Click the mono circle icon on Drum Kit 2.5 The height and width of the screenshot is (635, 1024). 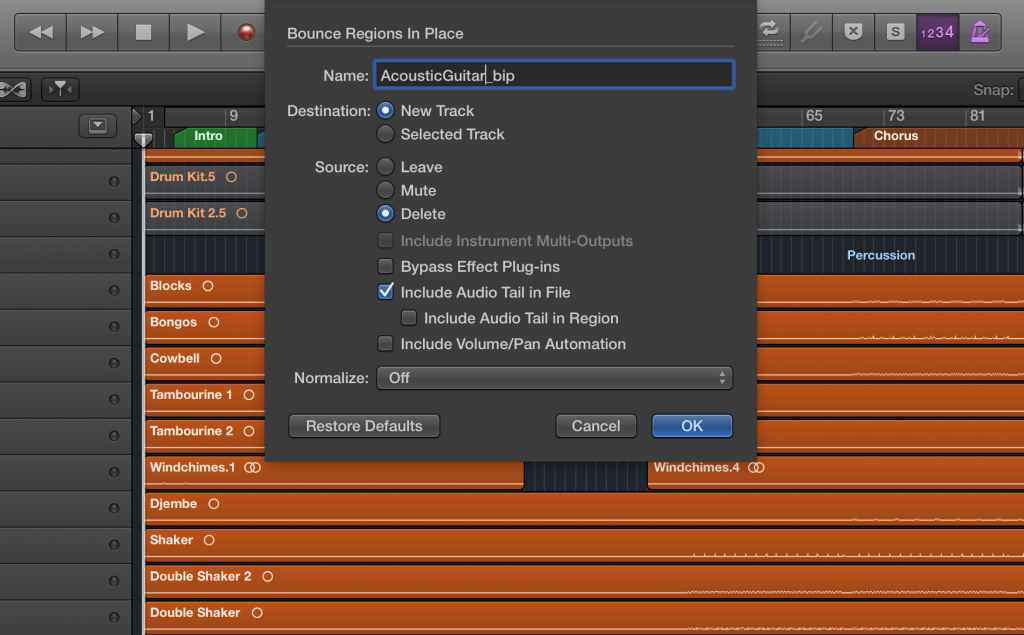tap(242, 214)
